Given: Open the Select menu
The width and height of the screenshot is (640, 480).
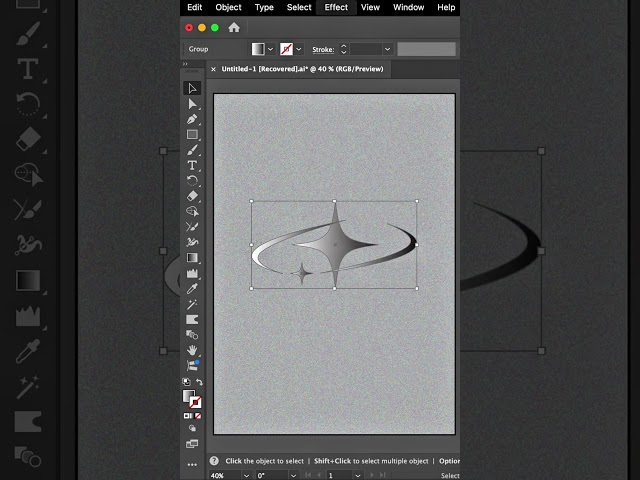Looking at the screenshot, I should point(299,7).
